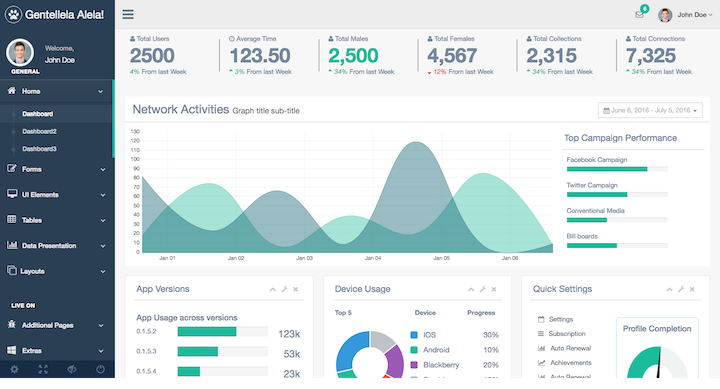Viewport: 720px width, 389px height.
Task: Click the Bill boards progress bar
Action: [617, 245]
